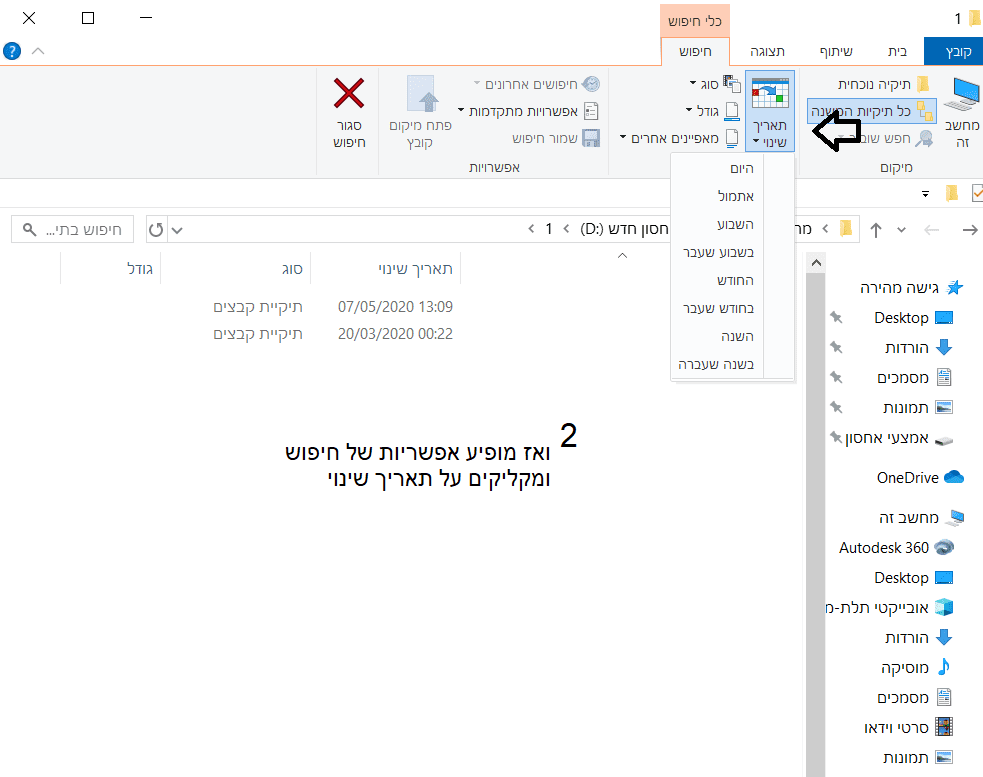
Task: Click the search box חיפוש בתי
Action: [72, 230]
